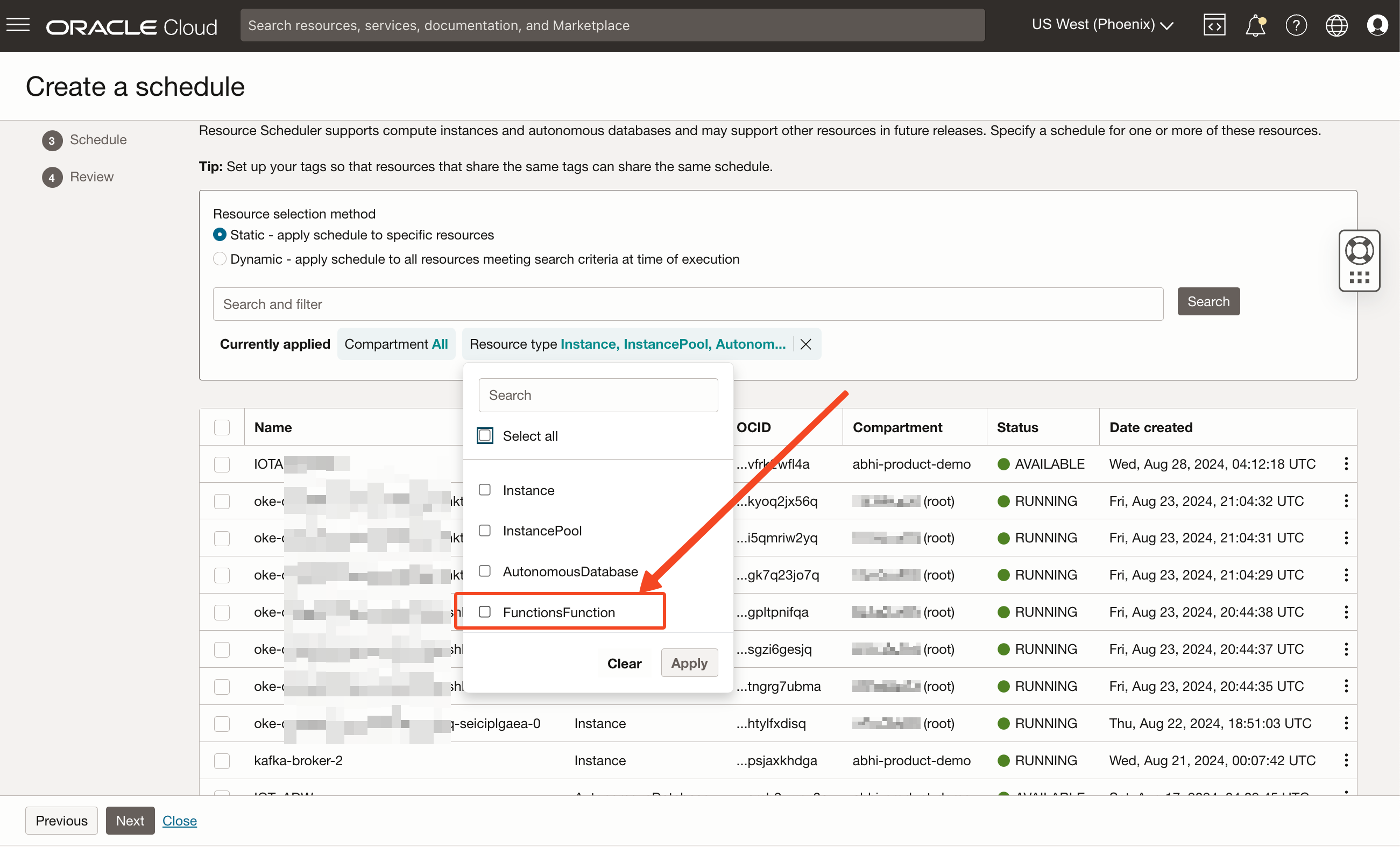Remove the Resource type filter
The height and width of the screenshot is (847, 1400).
pos(805,344)
